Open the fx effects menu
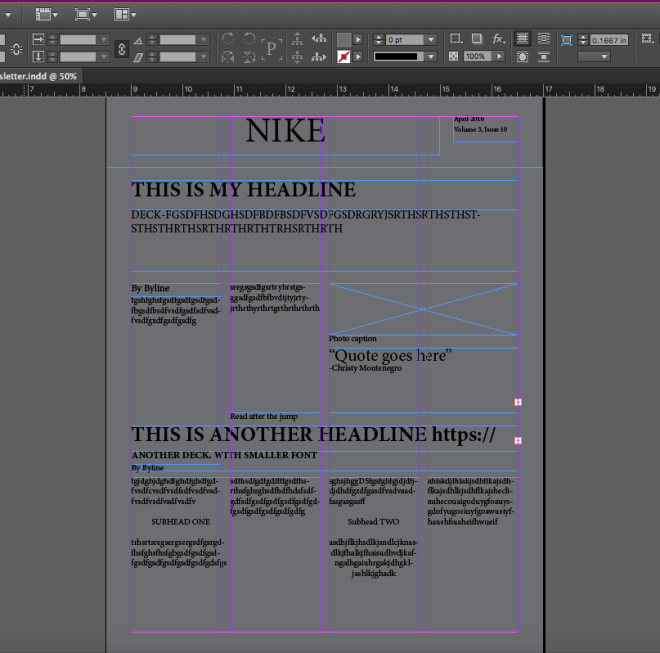Screen dimensions: 660x653 pos(498,39)
